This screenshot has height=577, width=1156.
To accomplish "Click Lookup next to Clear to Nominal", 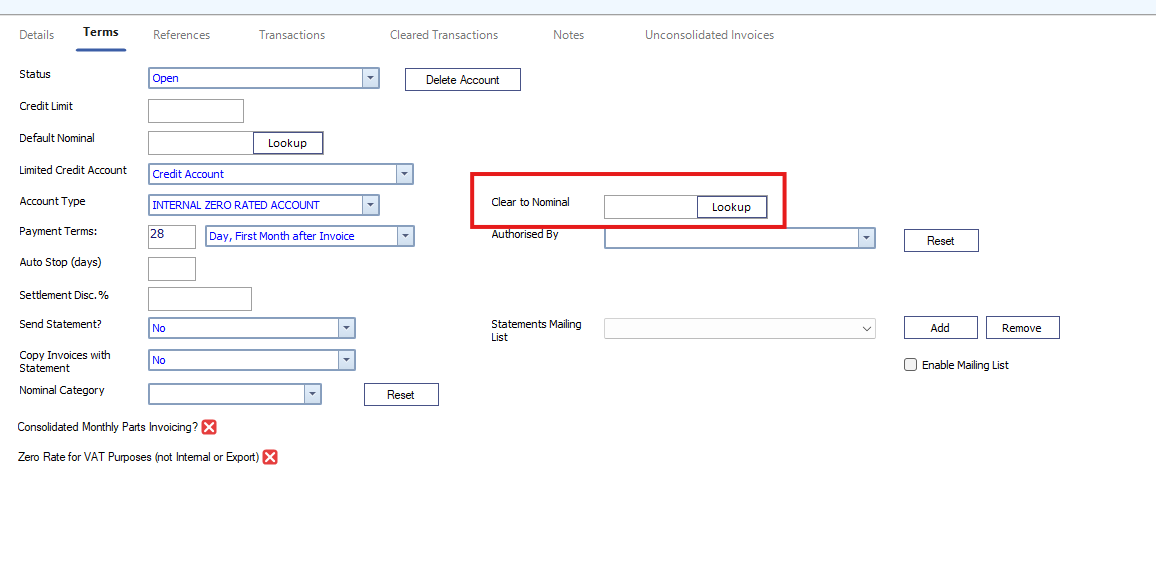I will (x=731, y=207).
